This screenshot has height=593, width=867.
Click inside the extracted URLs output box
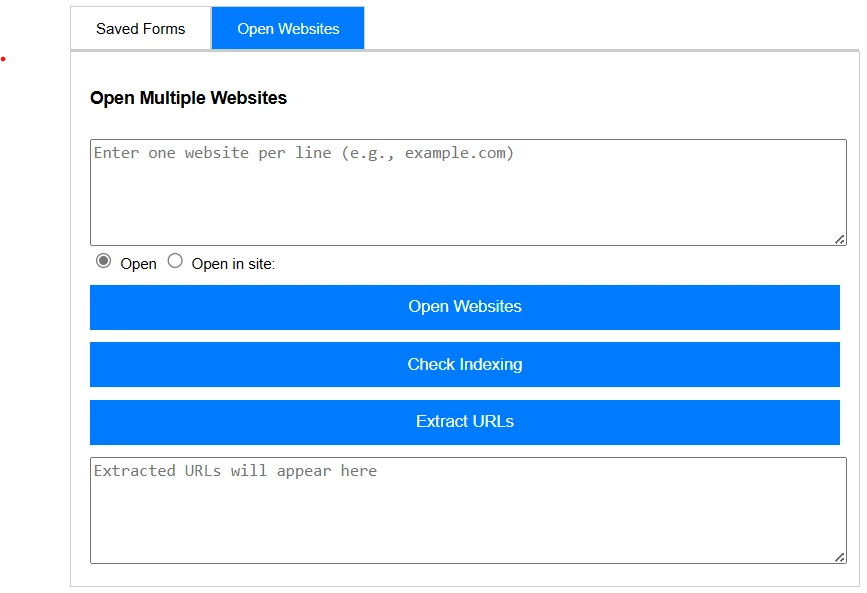point(467,510)
